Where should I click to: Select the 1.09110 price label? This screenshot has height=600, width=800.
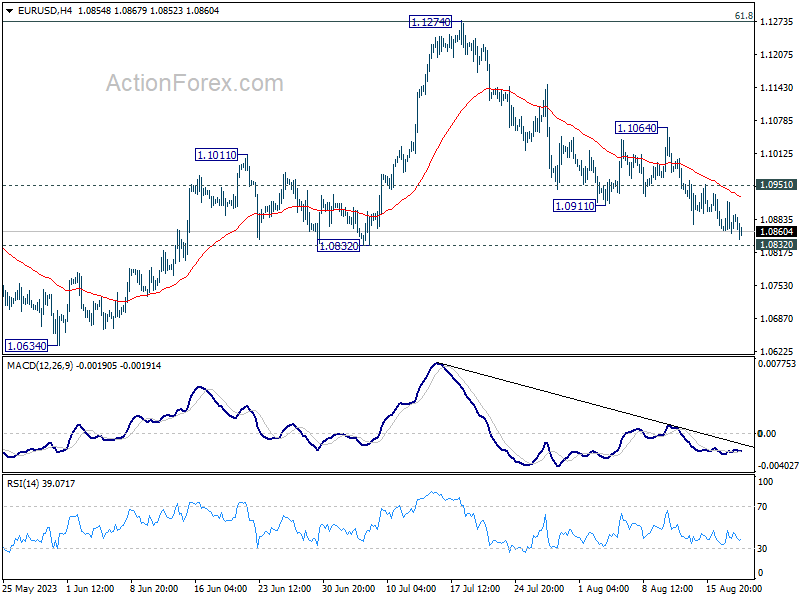pos(574,206)
